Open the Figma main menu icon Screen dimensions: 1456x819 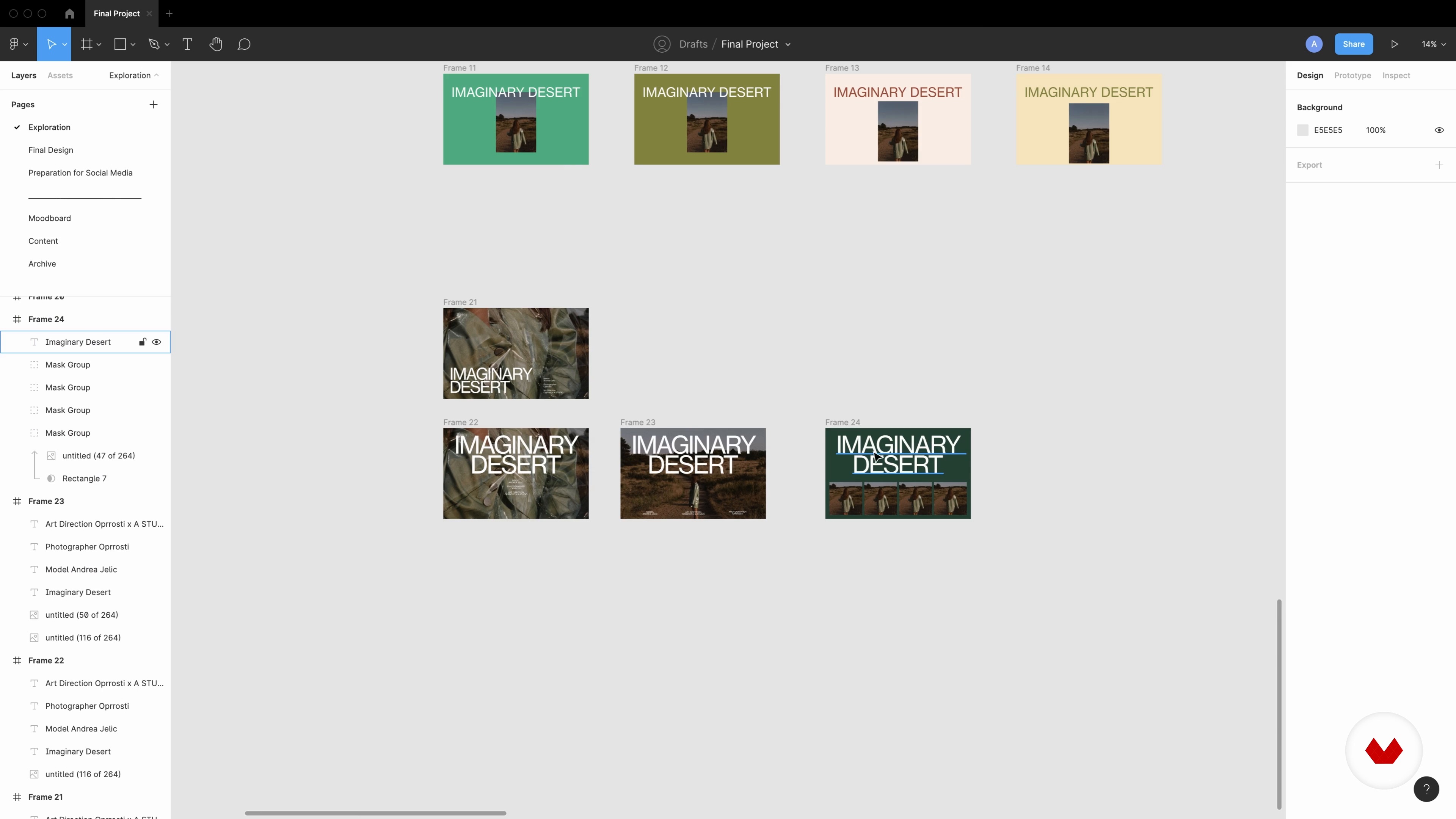(x=14, y=44)
